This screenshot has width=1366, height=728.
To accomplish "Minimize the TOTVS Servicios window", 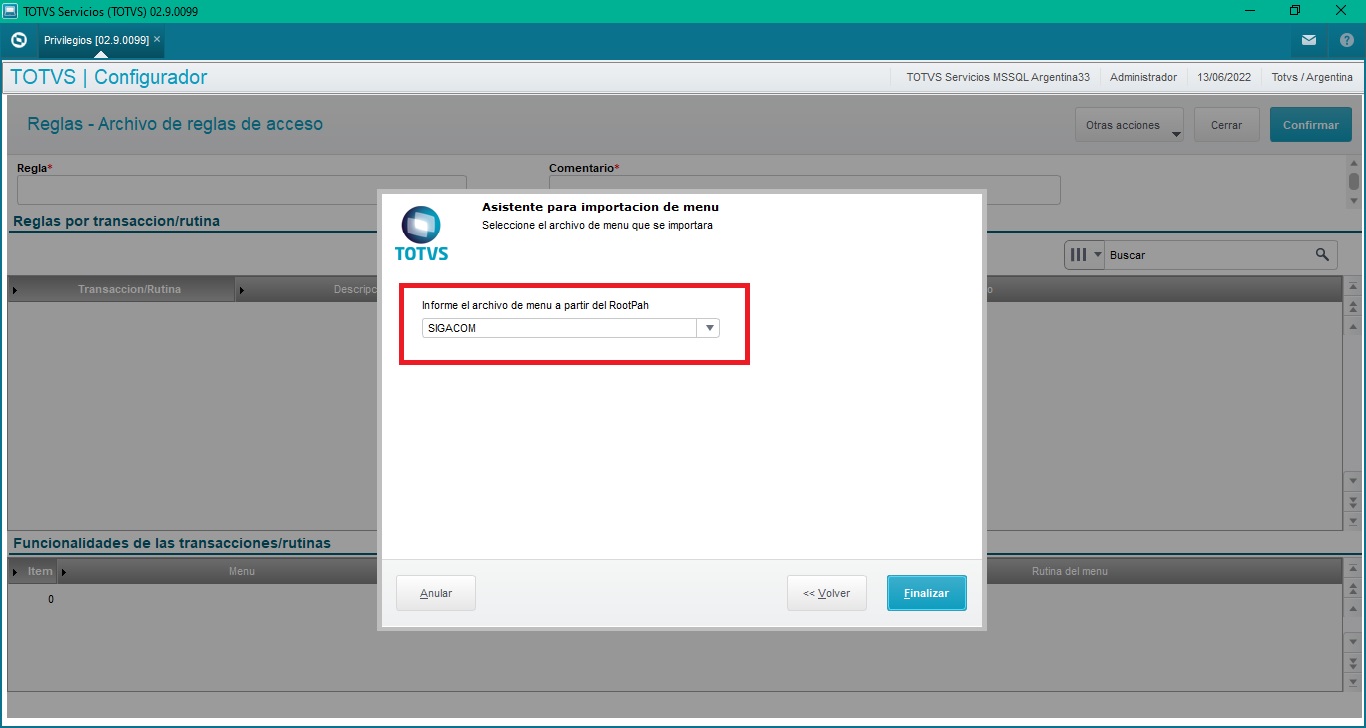I will pyautogui.click(x=1250, y=11).
